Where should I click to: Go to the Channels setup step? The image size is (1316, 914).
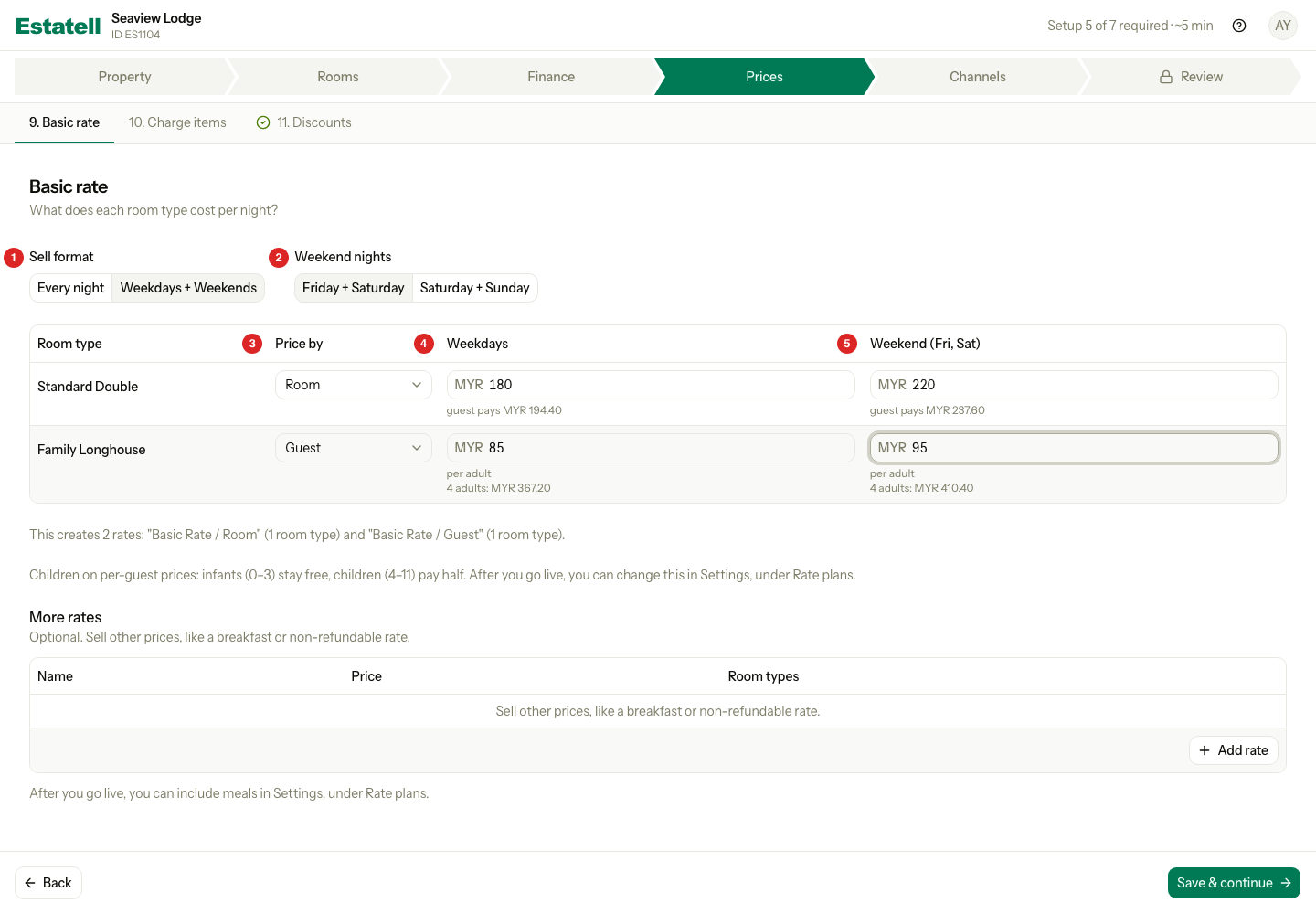(978, 77)
